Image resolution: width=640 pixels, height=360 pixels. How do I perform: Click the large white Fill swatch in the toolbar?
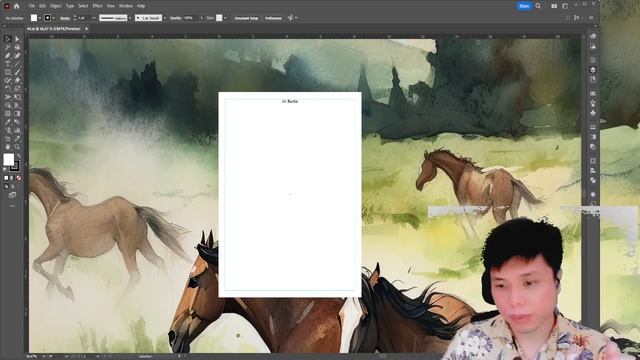[9, 159]
